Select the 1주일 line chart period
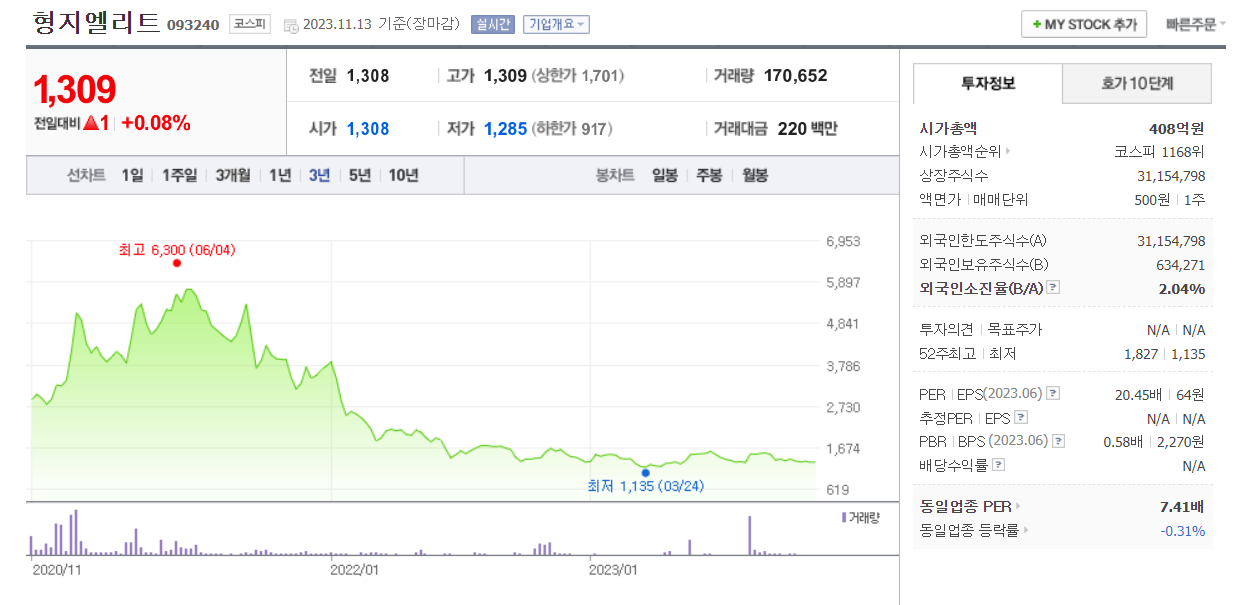 coord(179,175)
